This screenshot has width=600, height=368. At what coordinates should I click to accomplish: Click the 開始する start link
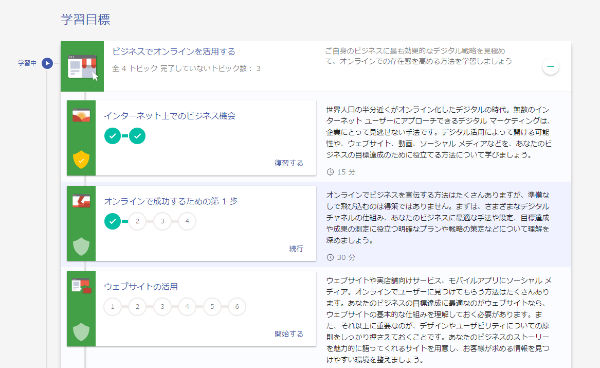[x=289, y=334]
